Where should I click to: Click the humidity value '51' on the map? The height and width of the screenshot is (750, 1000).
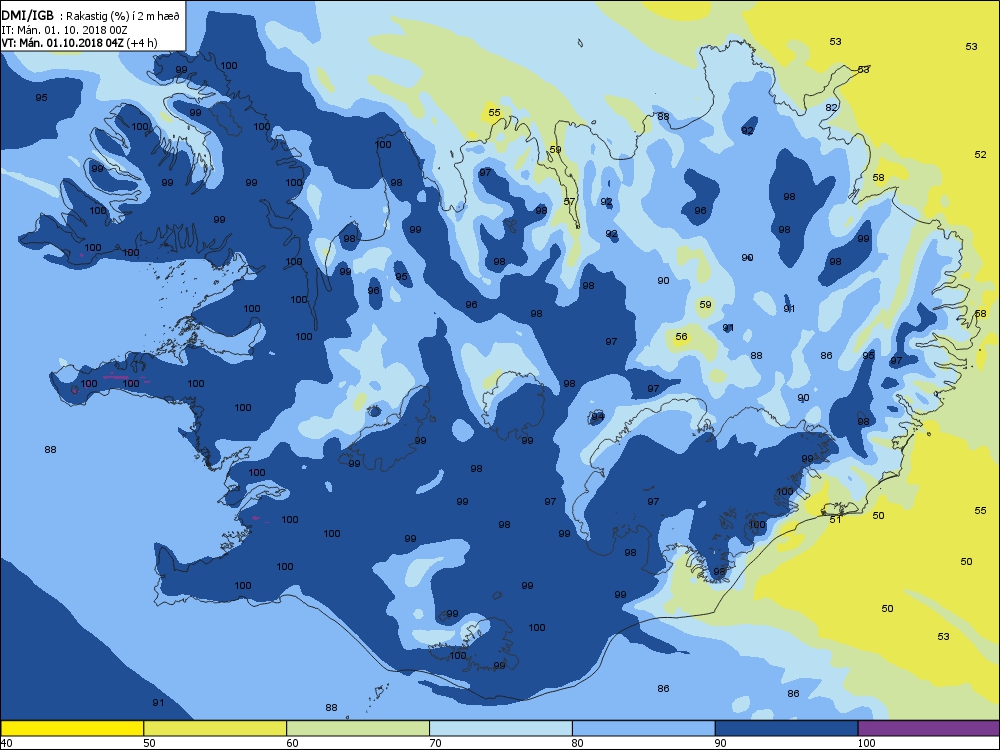(x=835, y=519)
